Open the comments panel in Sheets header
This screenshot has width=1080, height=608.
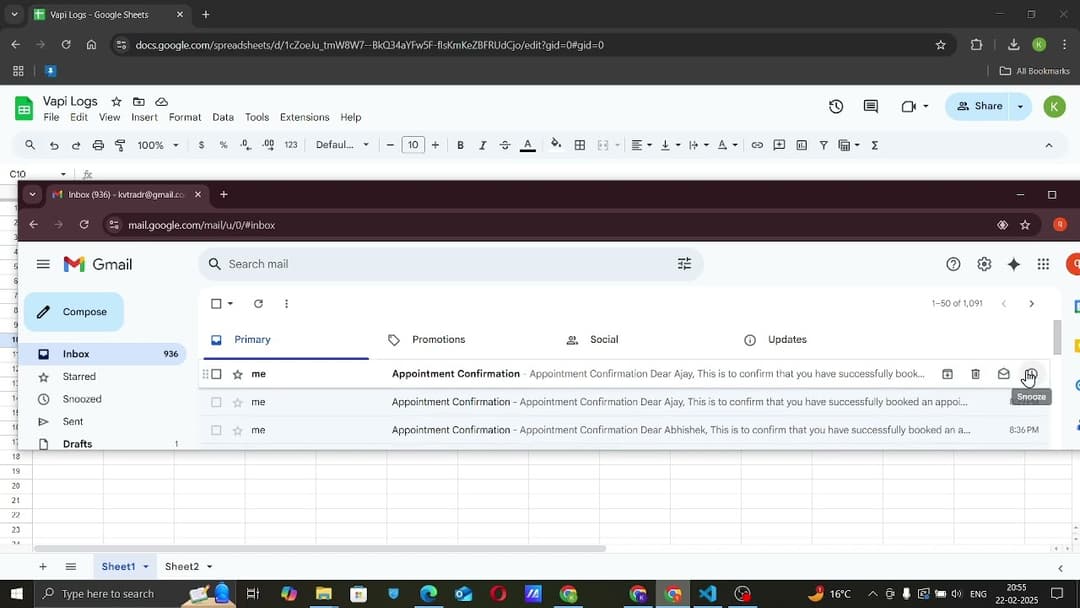coord(871,106)
